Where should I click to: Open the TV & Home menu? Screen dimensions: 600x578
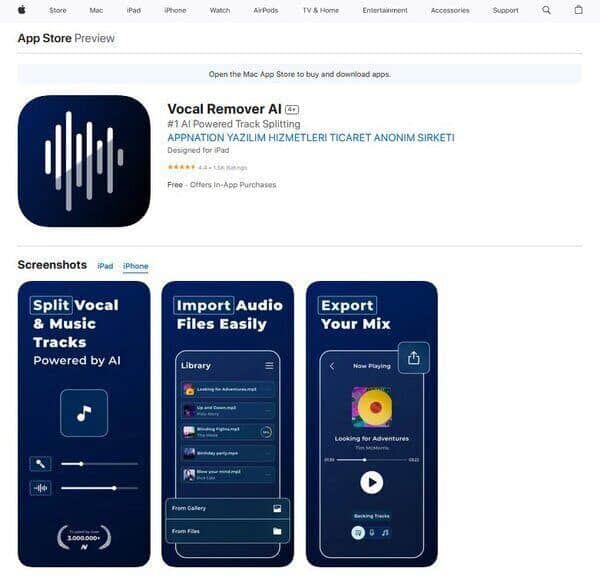click(x=321, y=10)
